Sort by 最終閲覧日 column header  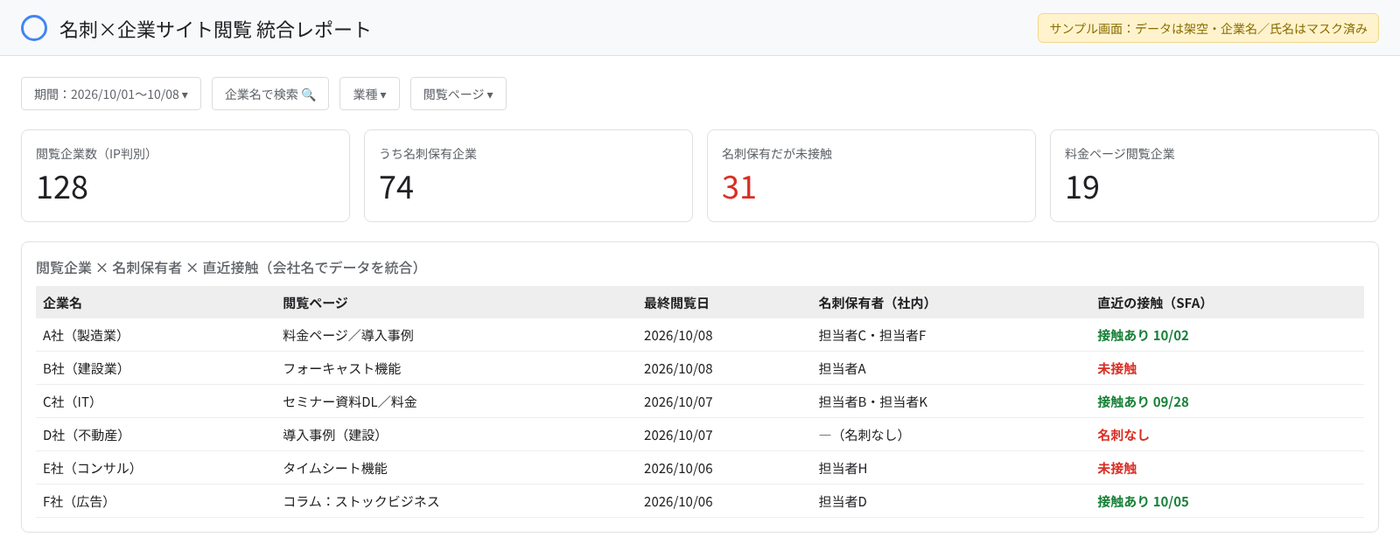676,303
